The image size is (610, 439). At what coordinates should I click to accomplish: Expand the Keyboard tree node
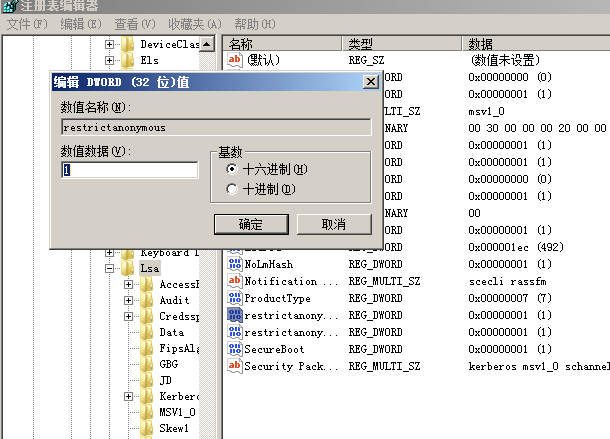click(109, 253)
